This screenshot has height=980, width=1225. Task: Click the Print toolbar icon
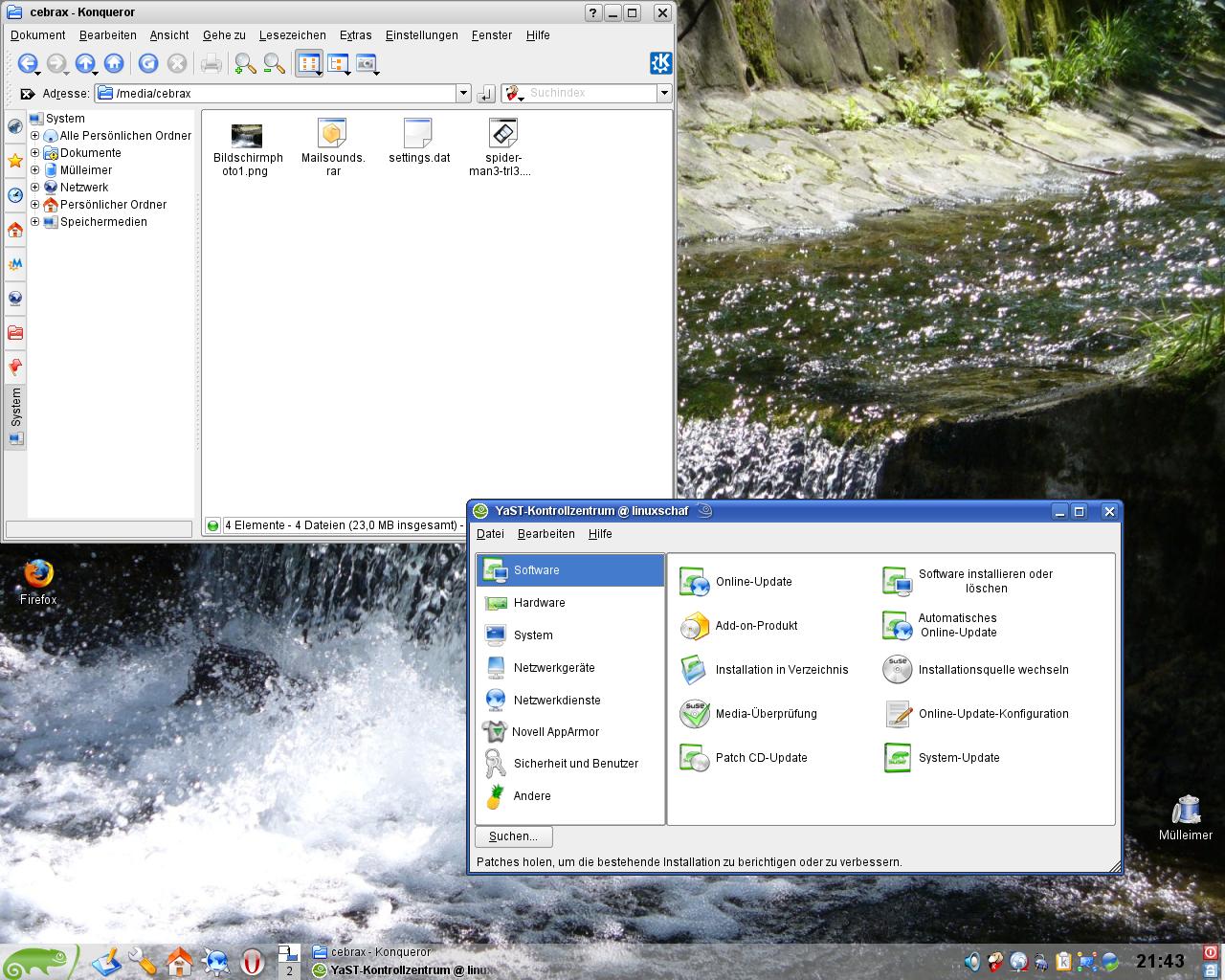[x=211, y=63]
